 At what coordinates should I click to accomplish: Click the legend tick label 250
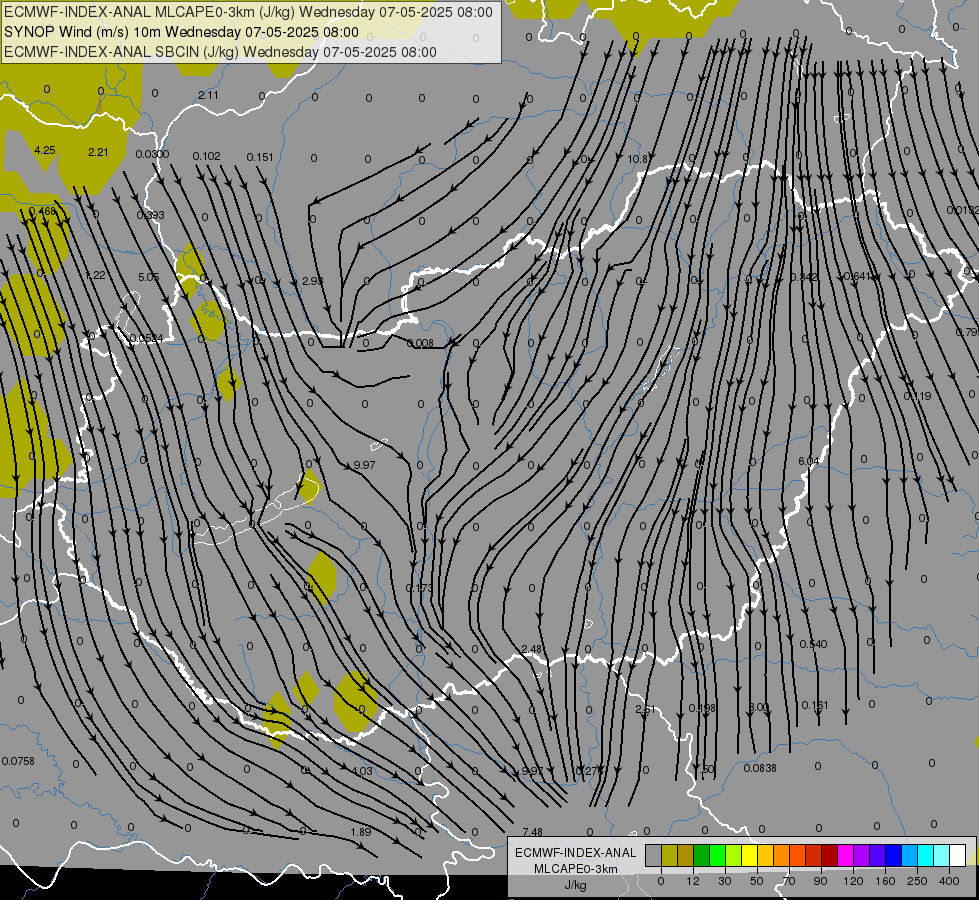click(917, 881)
